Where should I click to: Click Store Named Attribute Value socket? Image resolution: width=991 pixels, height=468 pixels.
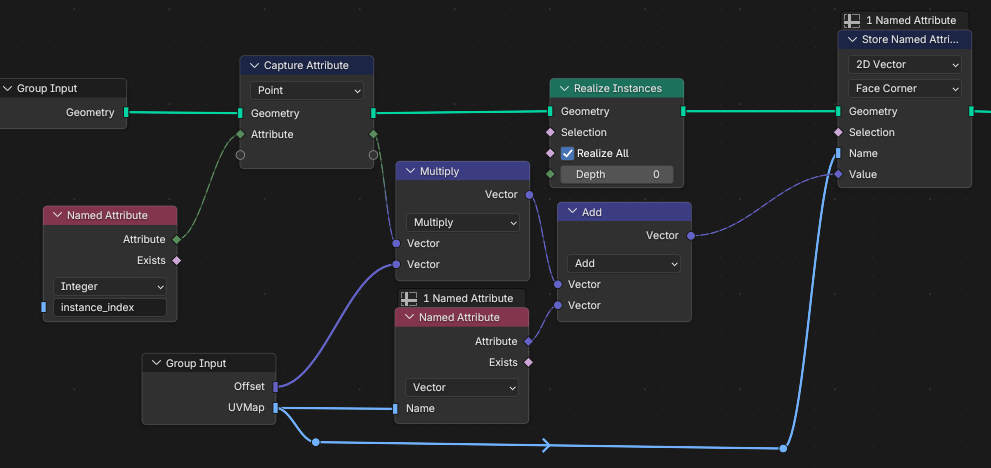838,174
